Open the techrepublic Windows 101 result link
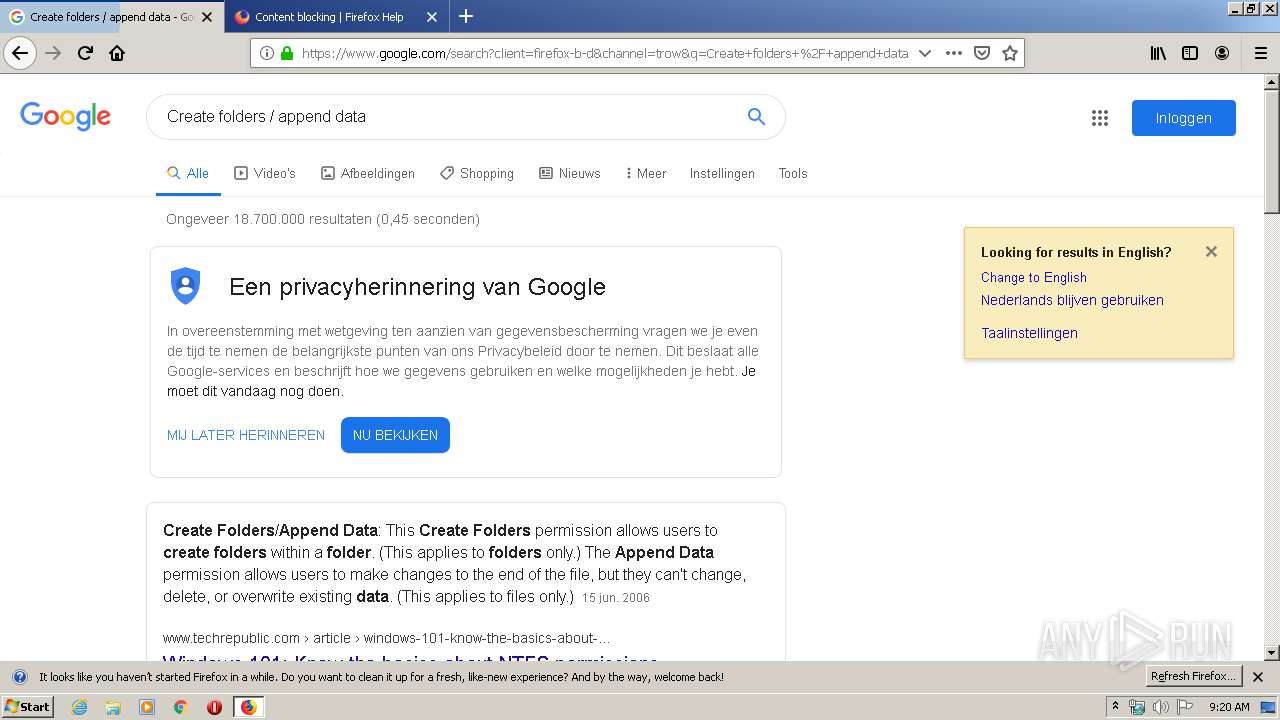The image size is (1280, 720). [410, 658]
